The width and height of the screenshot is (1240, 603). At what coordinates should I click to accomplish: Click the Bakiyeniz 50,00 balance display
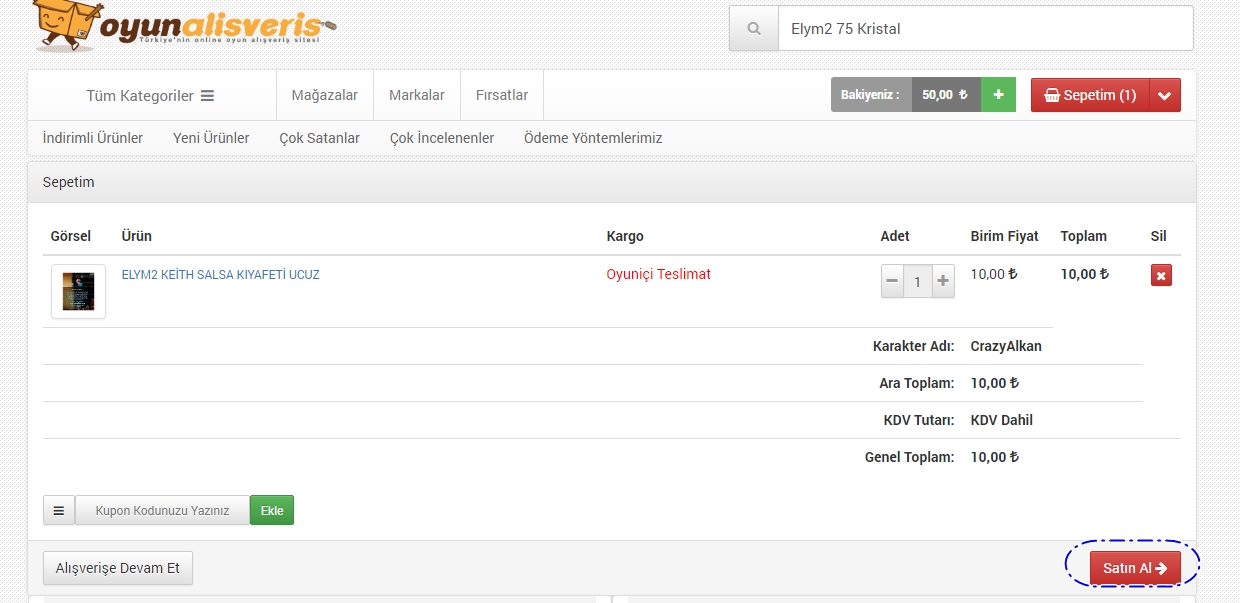point(906,95)
